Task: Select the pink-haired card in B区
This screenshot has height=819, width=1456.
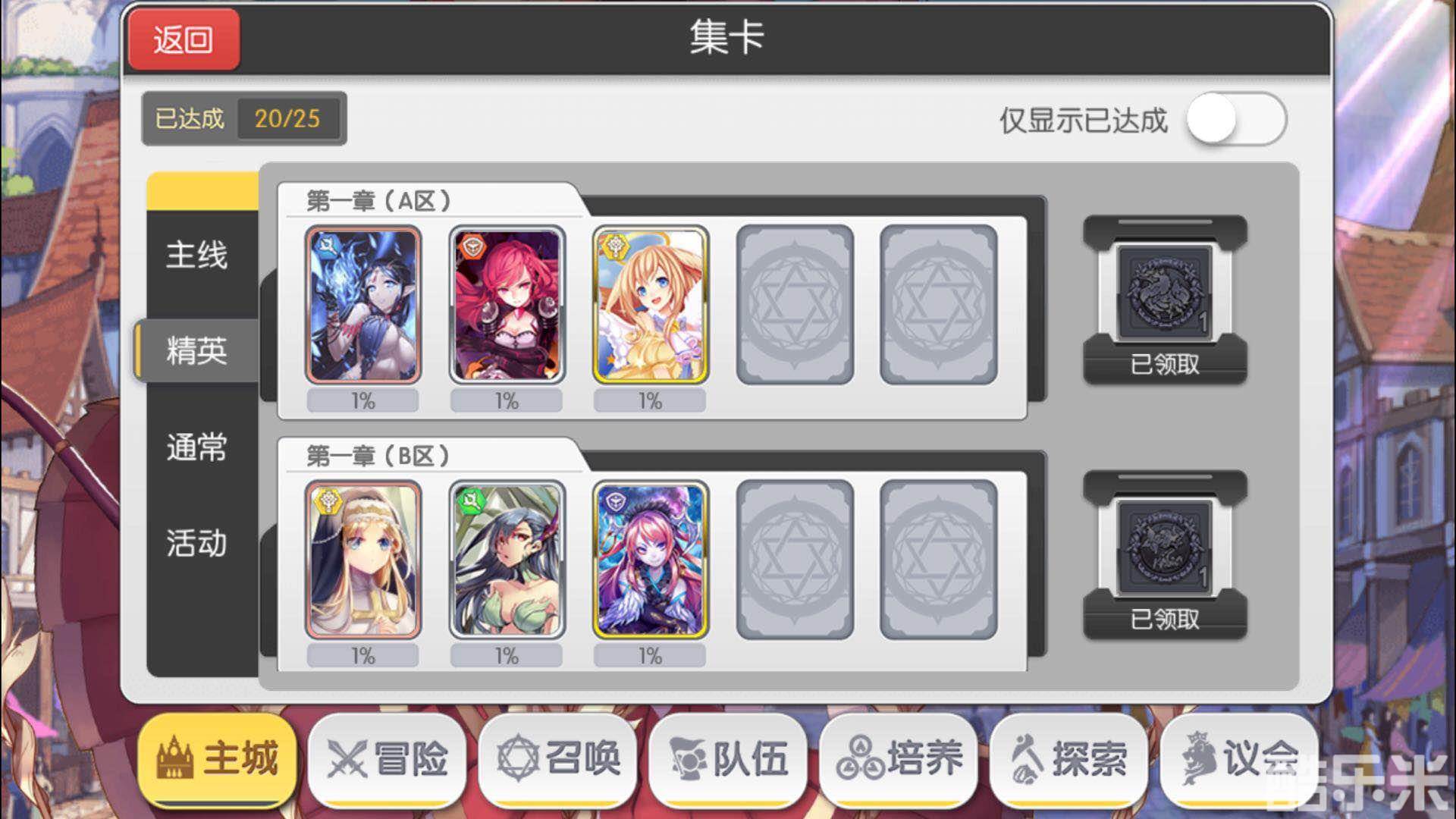Action: point(650,560)
